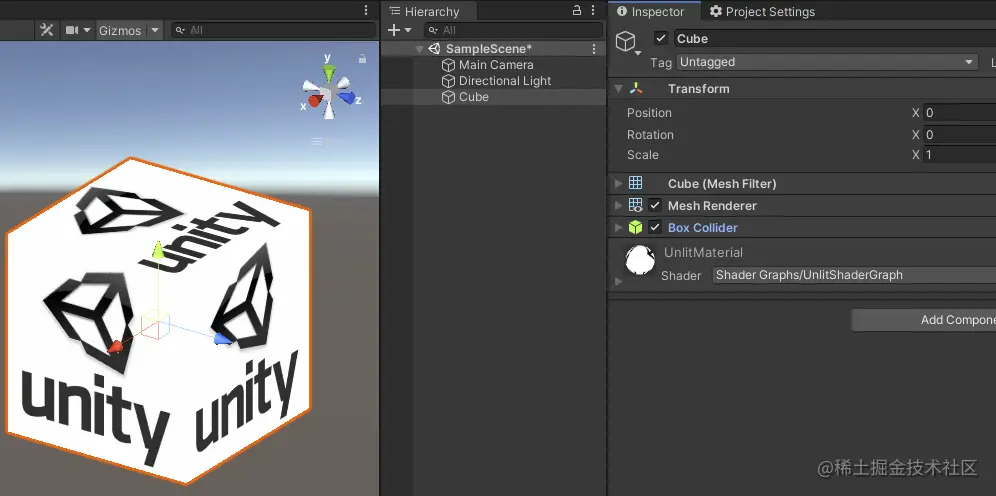Toggle the Gizmos button
This screenshot has width=996, height=496.
click(120, 30)
